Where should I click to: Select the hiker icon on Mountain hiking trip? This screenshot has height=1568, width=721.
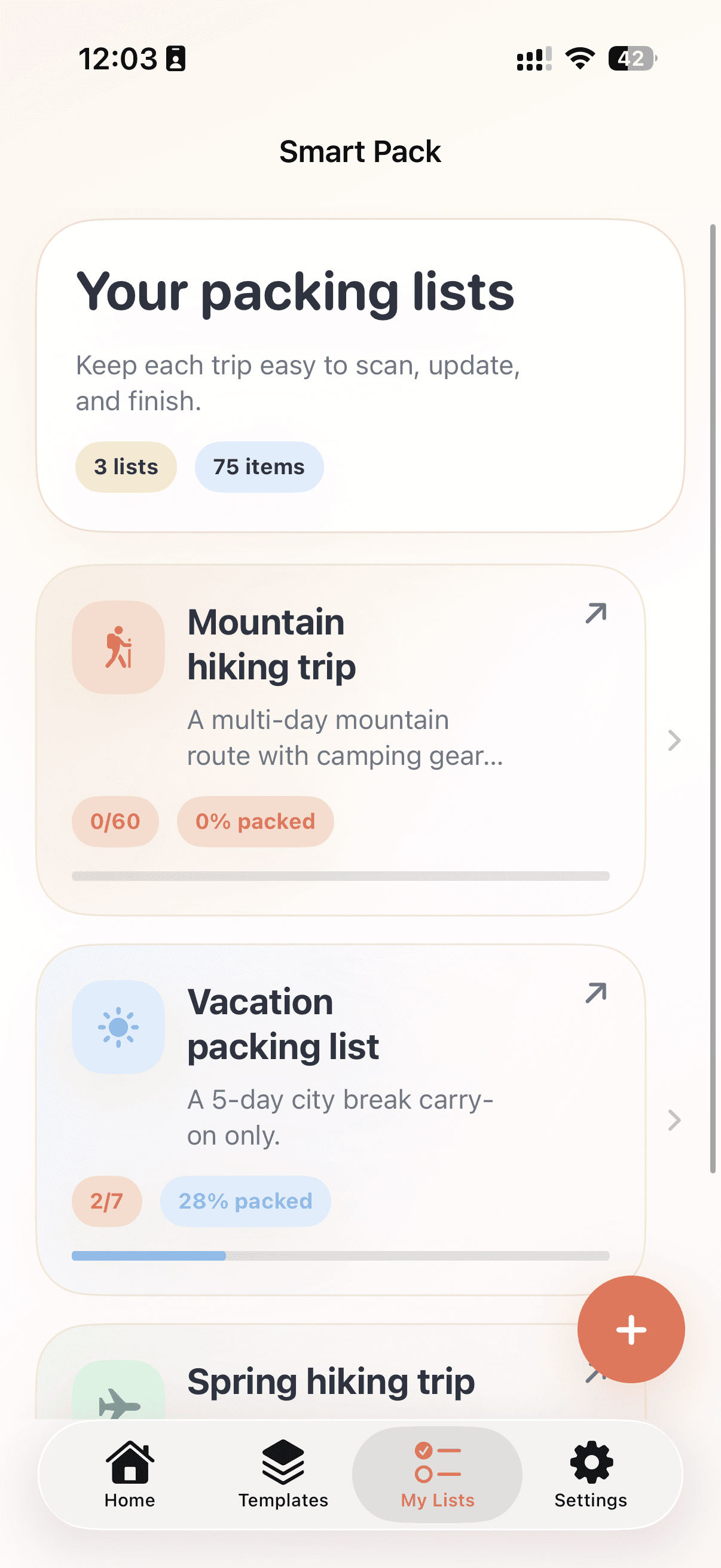click(119, 646)
